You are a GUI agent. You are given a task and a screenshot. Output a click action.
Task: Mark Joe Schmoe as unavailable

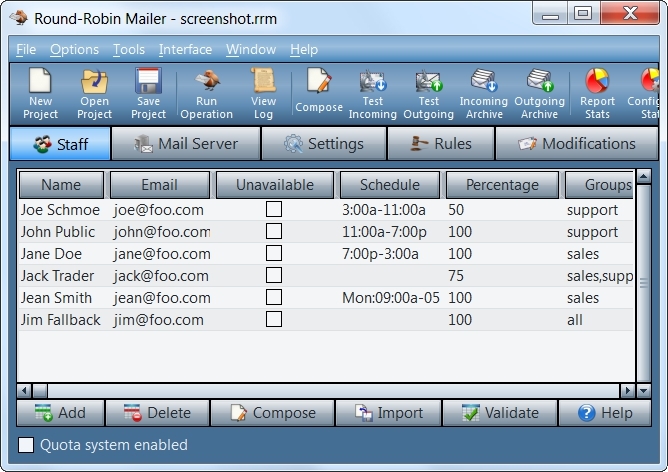[x=274, y=209]
